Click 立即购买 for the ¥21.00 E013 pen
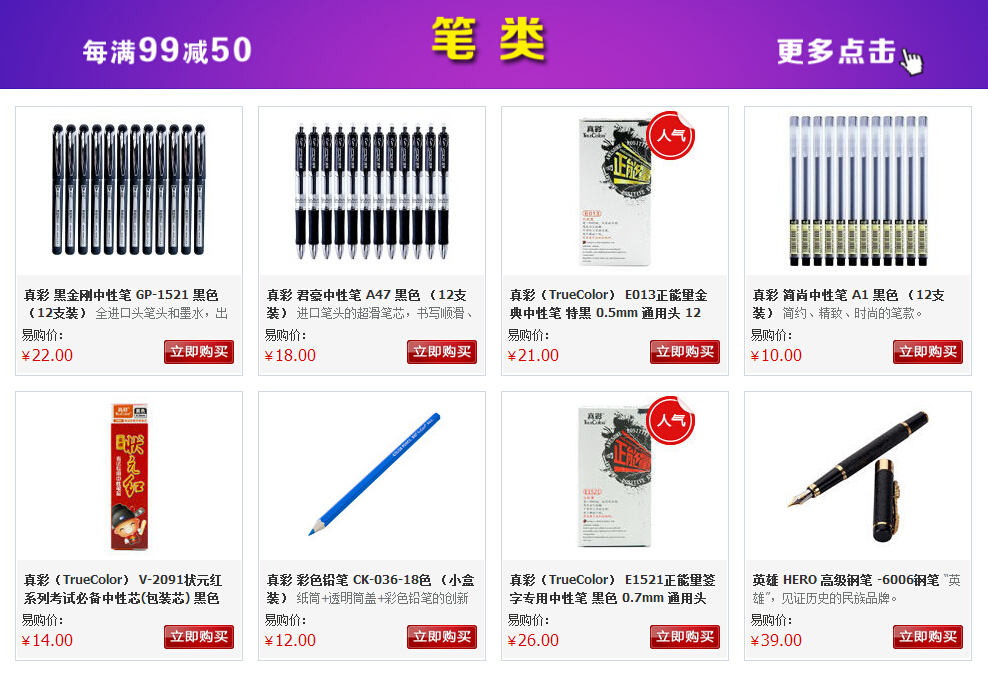 (x=685, y=352)
